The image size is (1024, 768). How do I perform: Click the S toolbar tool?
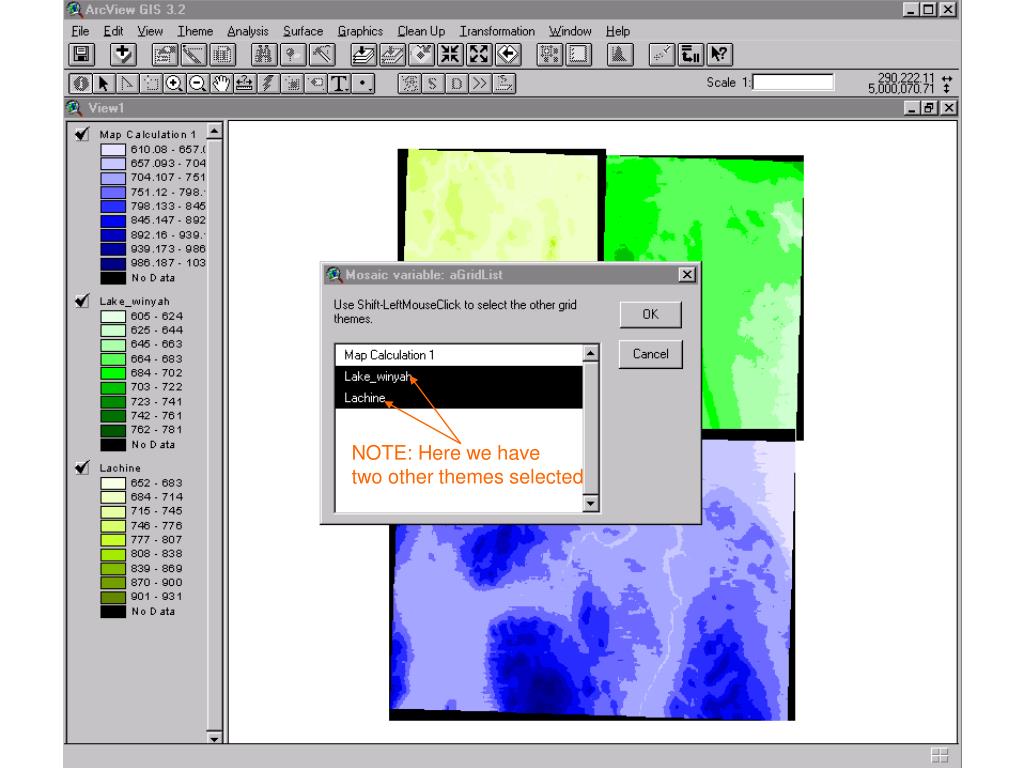coord(433,84)
